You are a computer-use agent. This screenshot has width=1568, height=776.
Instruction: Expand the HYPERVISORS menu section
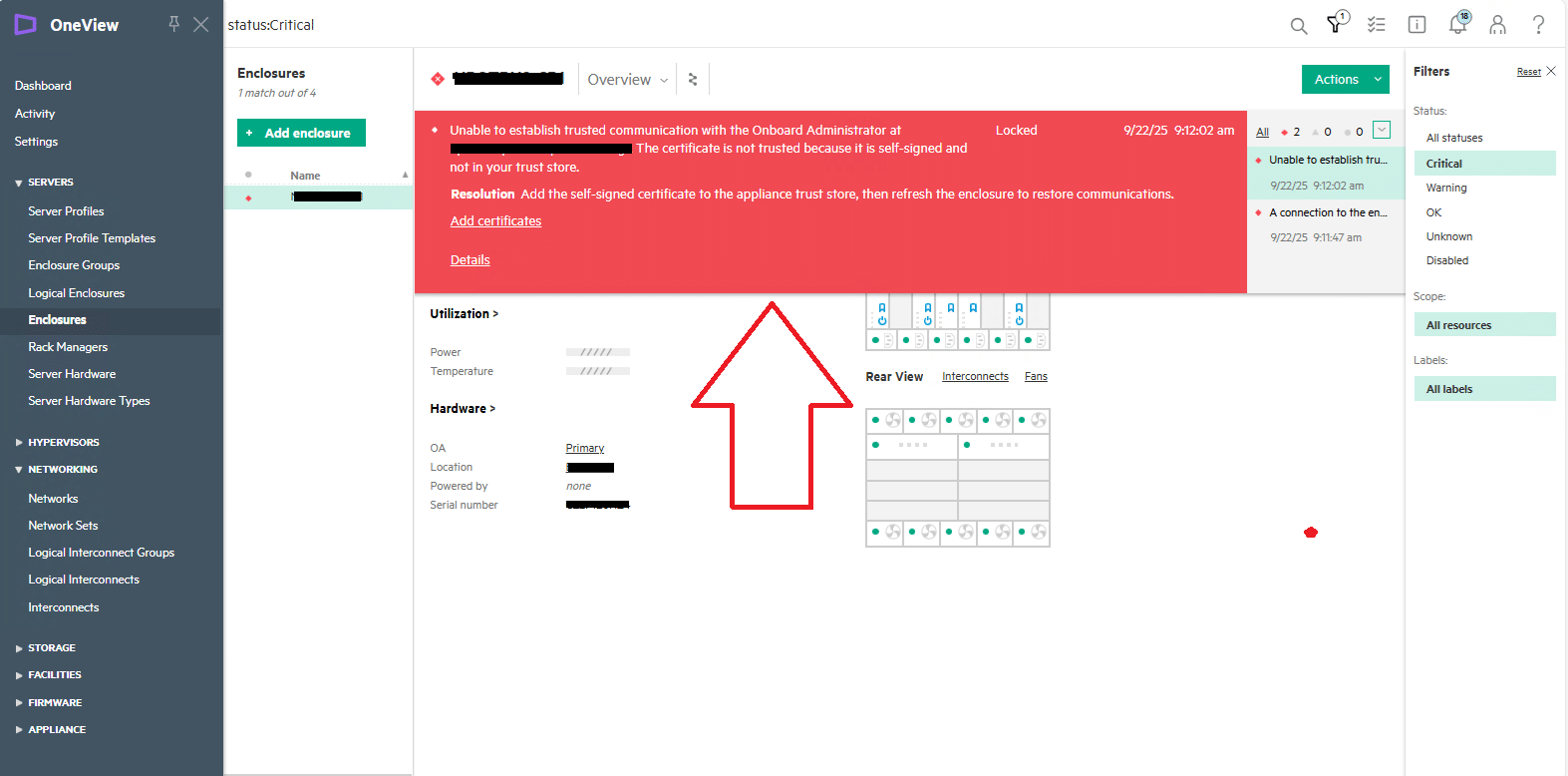coord(63,442)
